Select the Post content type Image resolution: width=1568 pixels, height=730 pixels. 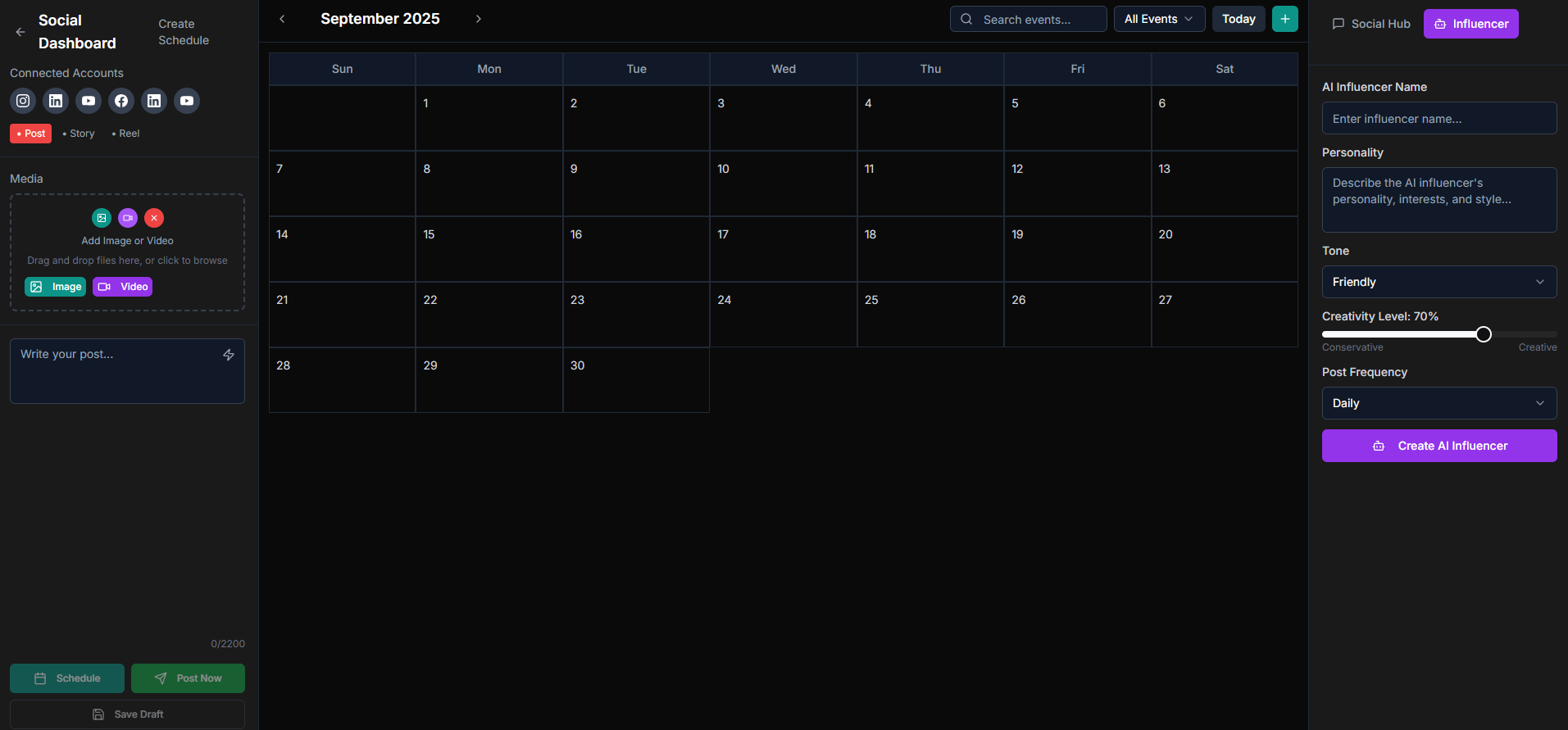click(31, 134)
